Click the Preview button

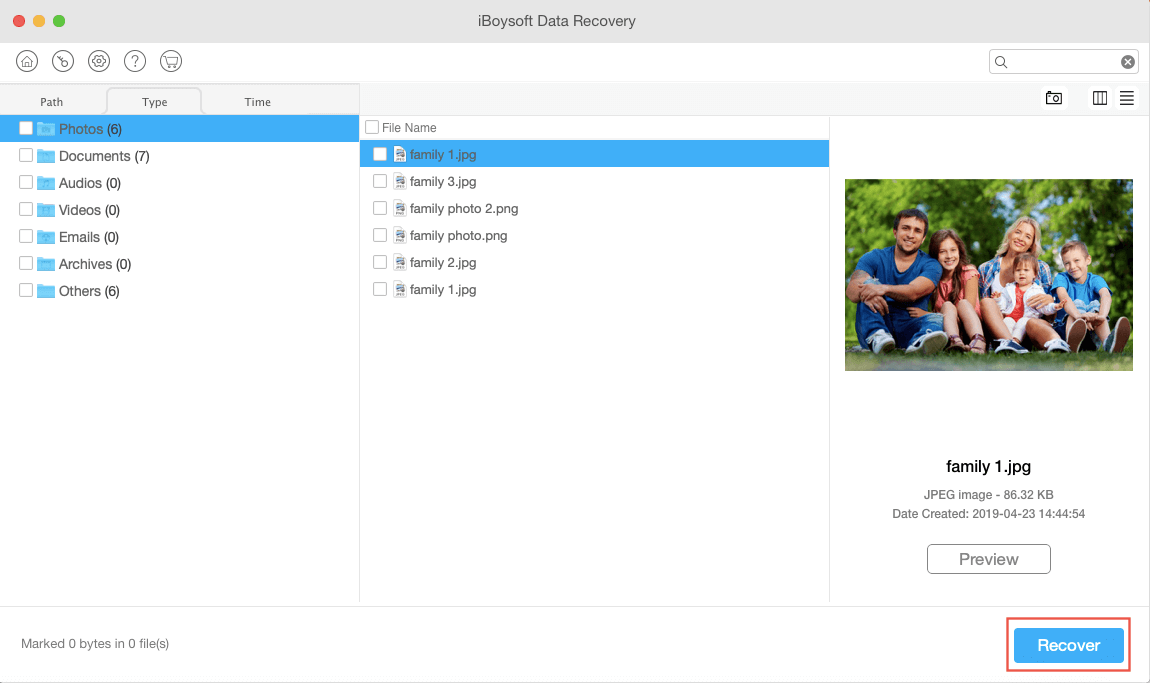pos(988,559)
